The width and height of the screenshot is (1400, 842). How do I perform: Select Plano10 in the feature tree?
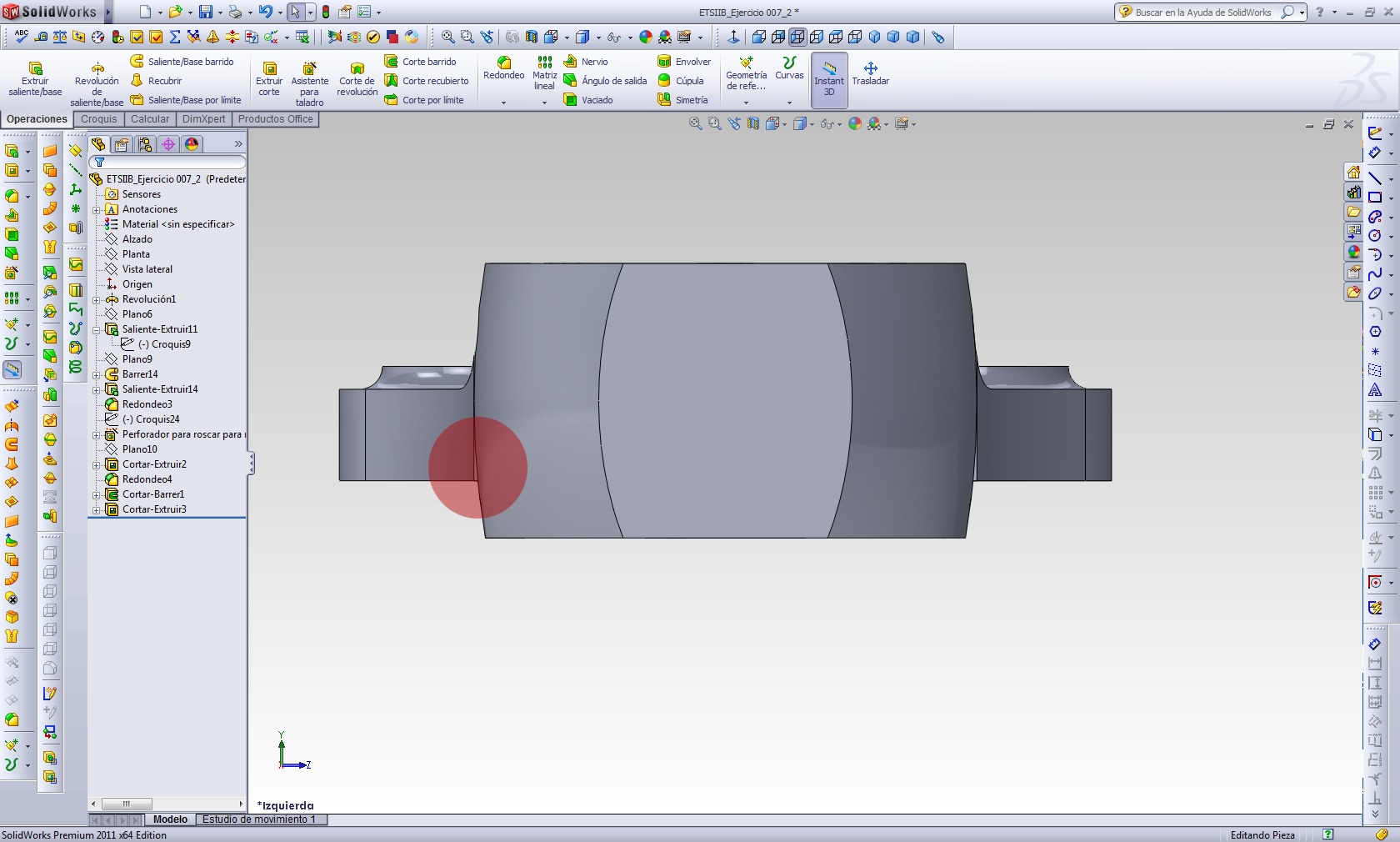[131, 449]
